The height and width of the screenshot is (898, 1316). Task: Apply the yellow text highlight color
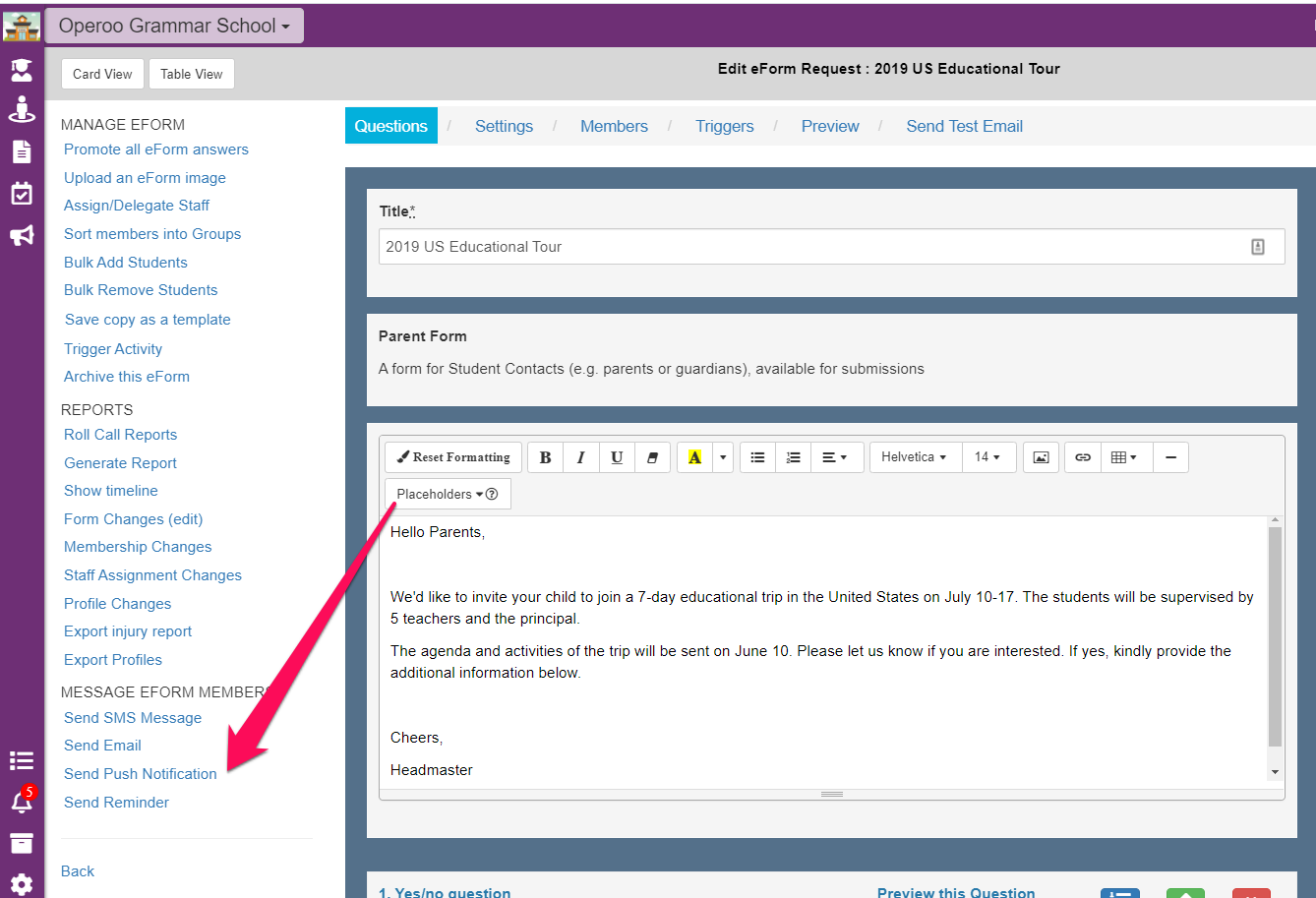[x=695, y=457]
